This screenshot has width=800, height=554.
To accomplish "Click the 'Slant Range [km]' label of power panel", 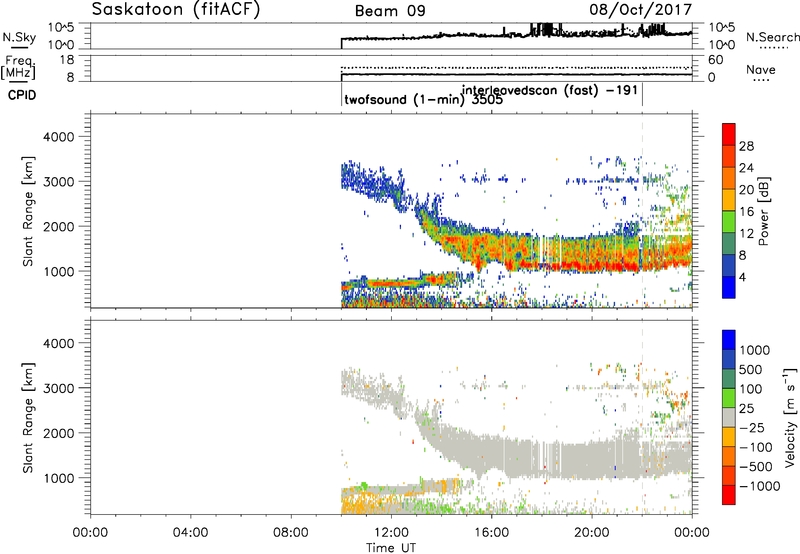I will pos(28,211).
